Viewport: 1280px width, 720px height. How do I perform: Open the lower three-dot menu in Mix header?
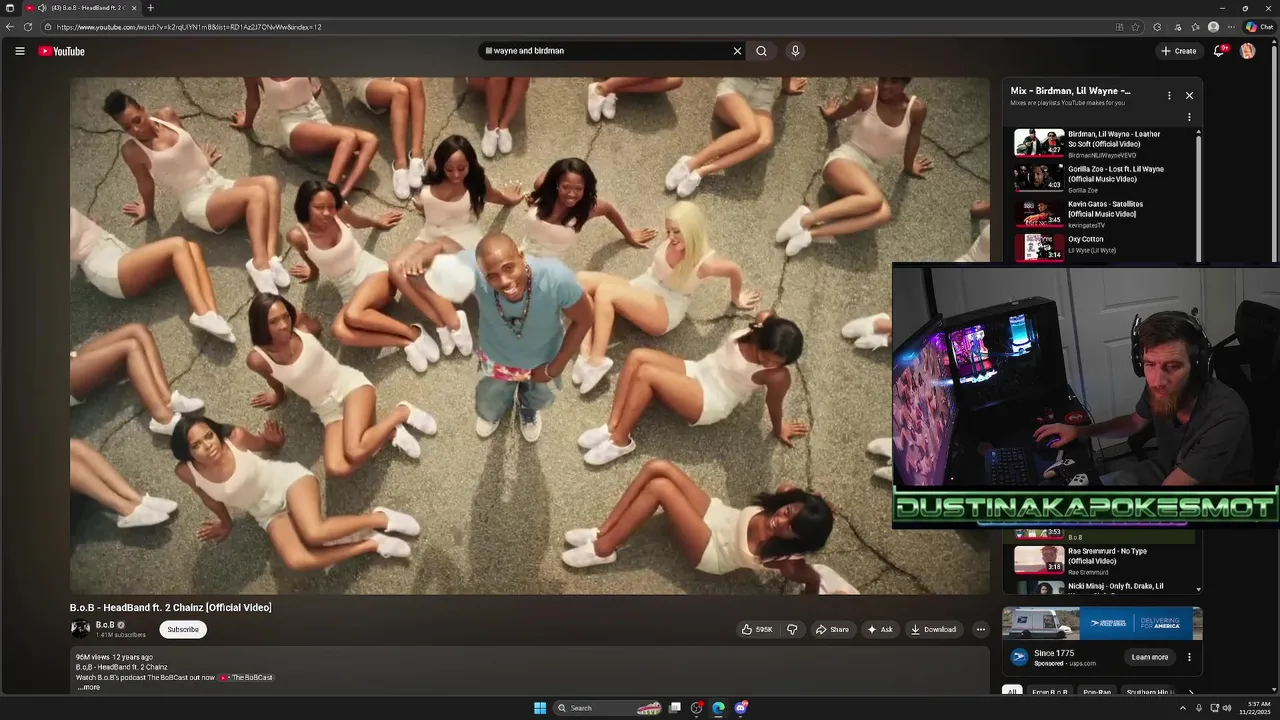point(1189,117)
